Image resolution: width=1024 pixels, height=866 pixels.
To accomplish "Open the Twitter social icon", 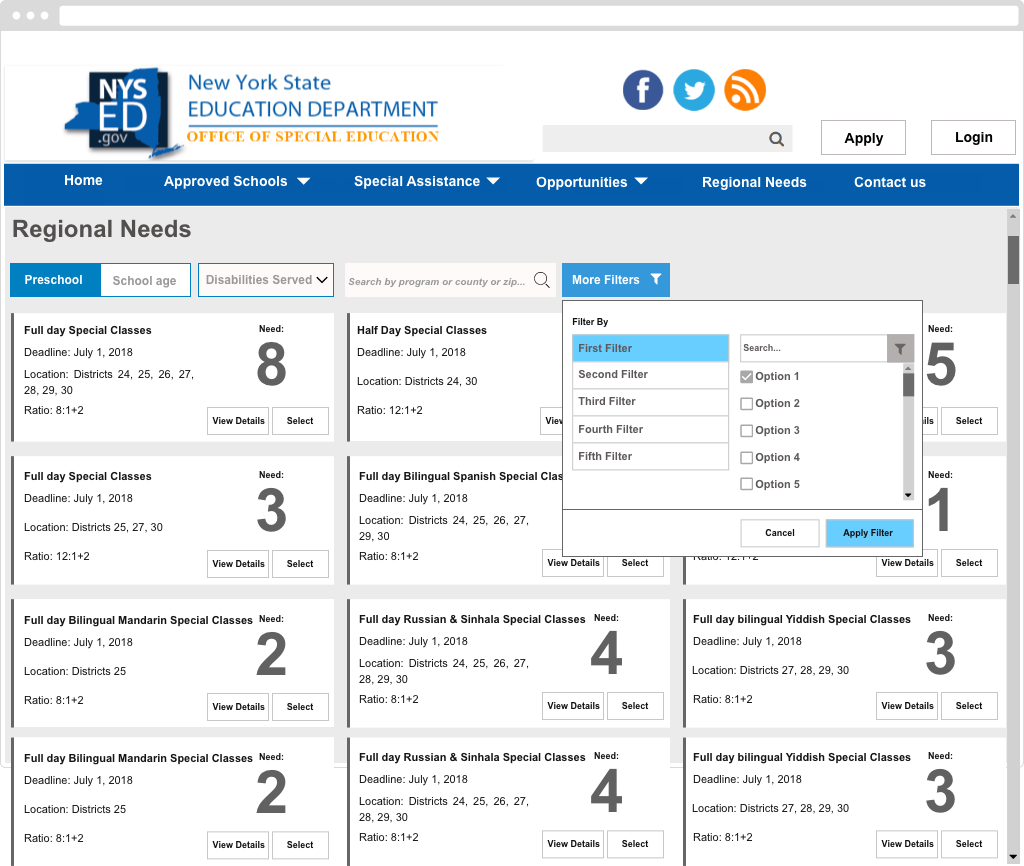I will pos(694,90).
